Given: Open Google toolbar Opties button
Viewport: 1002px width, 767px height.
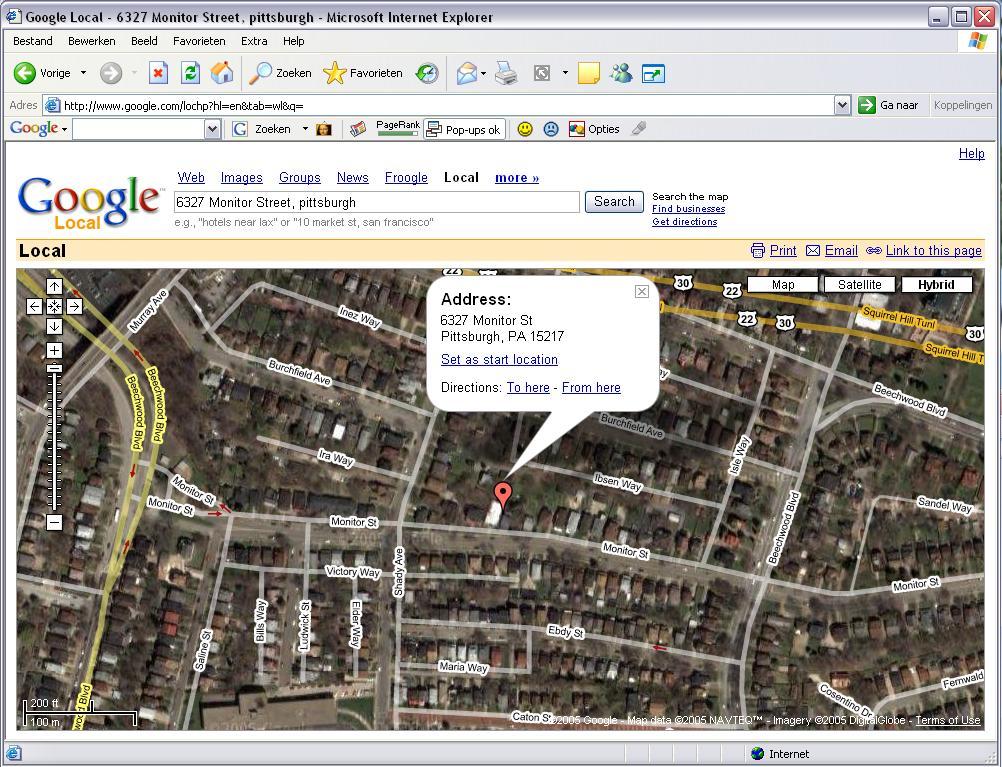Looking at the screenshot, I should (594, 129).
